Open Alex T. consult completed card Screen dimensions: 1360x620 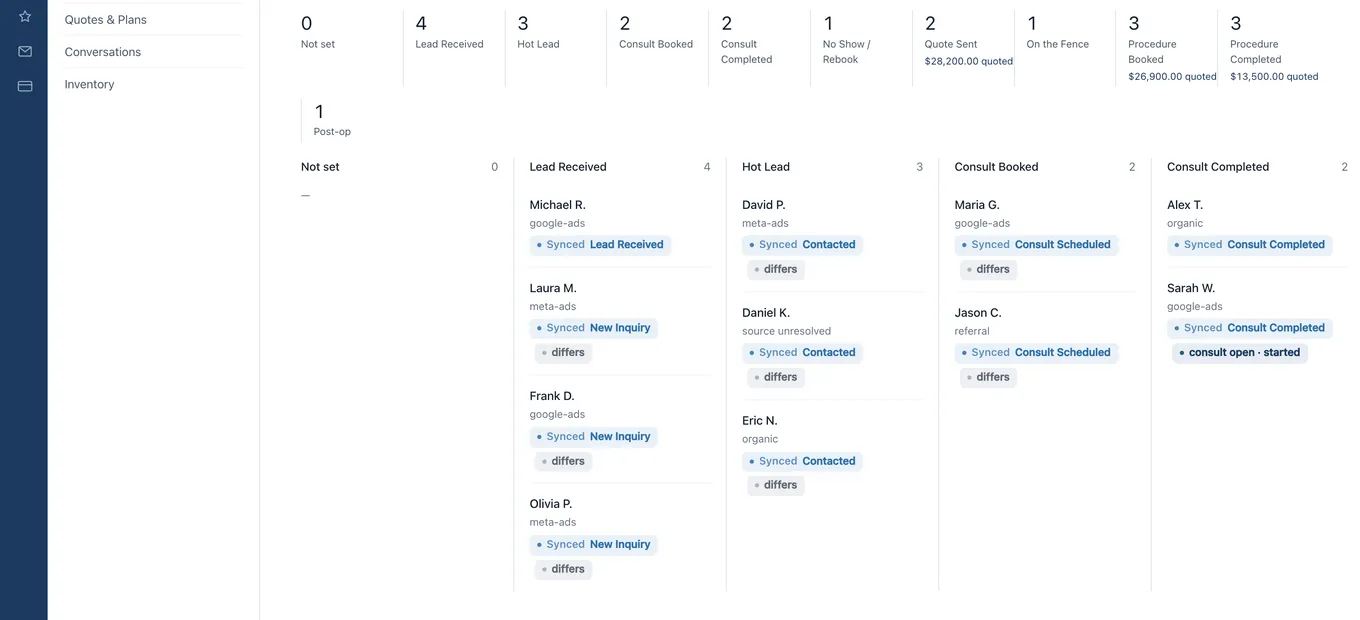(1257, 225)
